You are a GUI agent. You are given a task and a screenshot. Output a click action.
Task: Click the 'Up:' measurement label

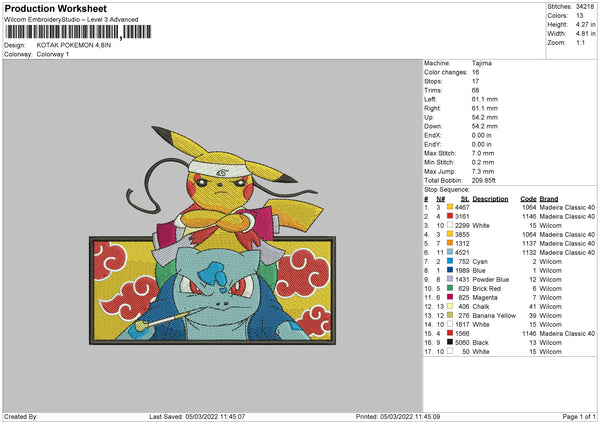point(429,117)
